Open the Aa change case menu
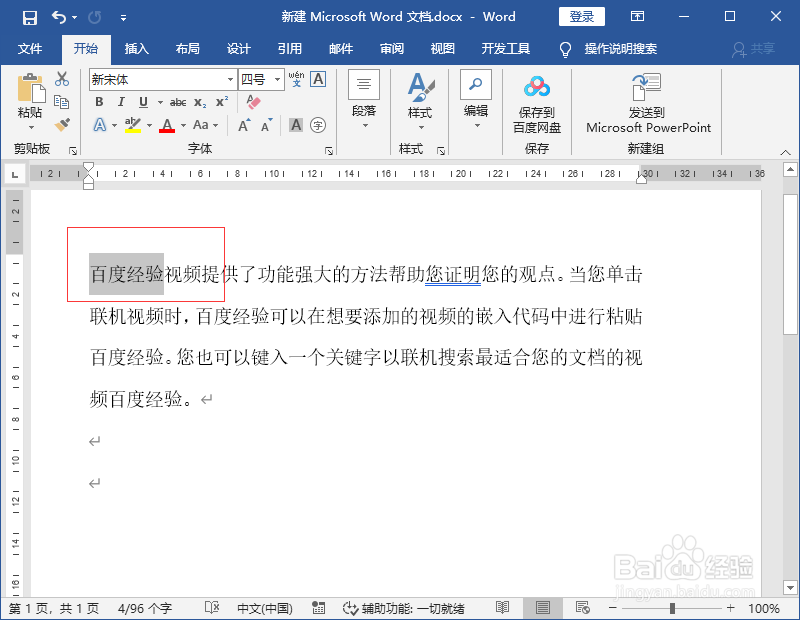 (206, 125)
